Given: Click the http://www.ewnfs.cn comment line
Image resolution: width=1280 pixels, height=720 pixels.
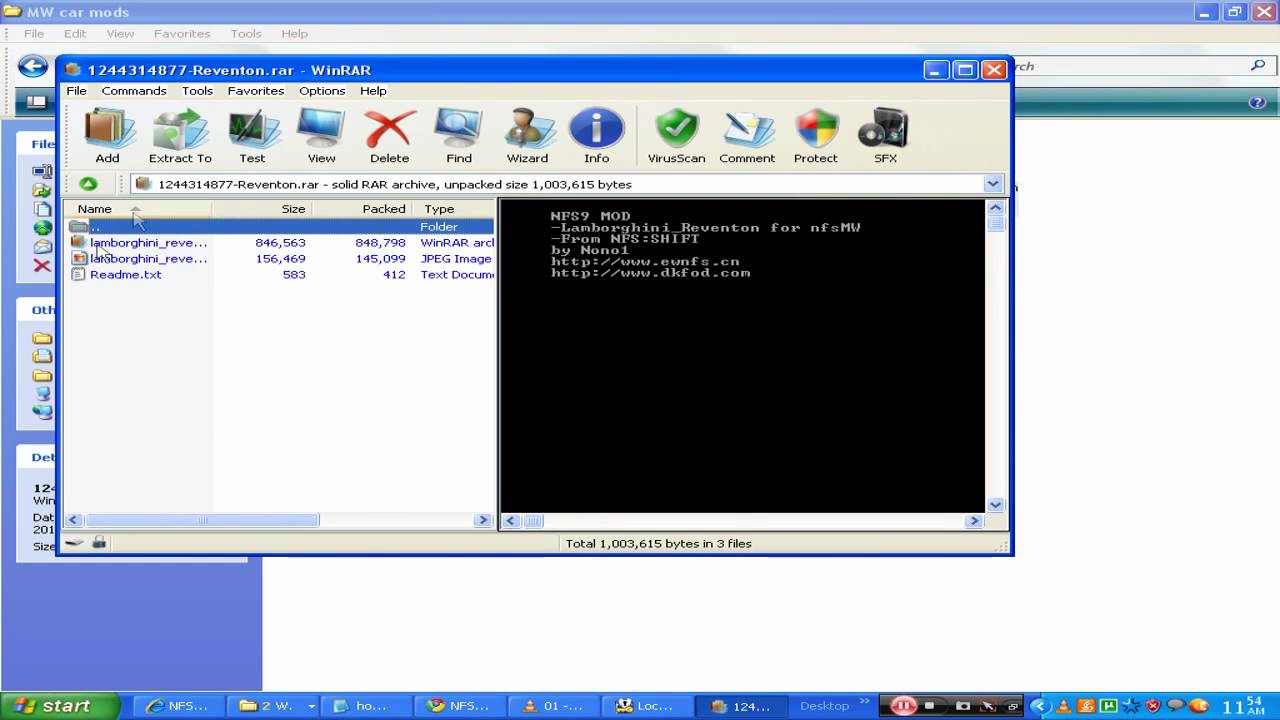Looking at the screenshot, I should [x=645, y=261].
